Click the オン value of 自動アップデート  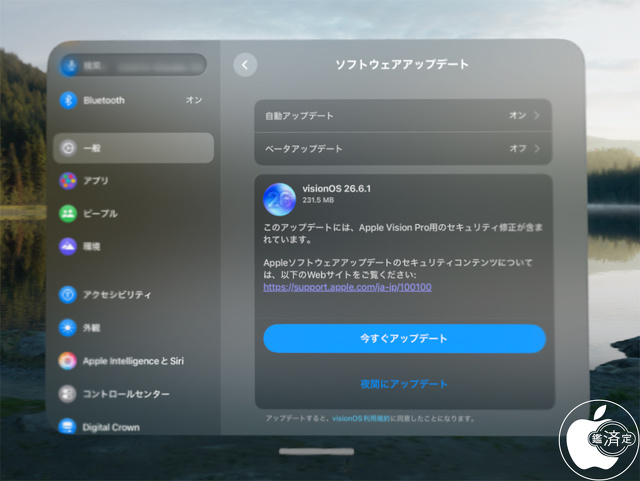[518, 116]
